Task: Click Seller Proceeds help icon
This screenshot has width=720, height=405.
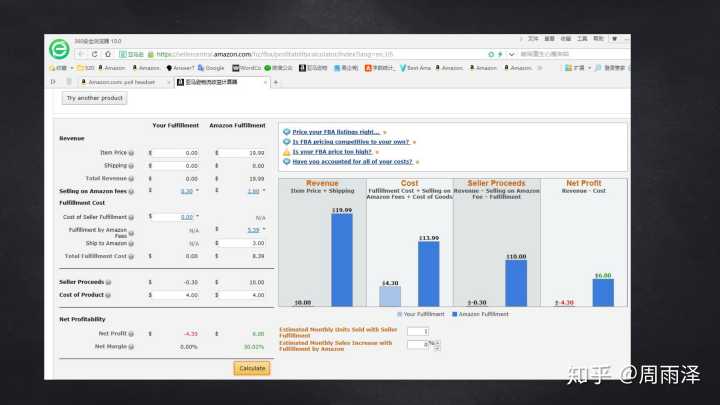Action: pos(109,282)
